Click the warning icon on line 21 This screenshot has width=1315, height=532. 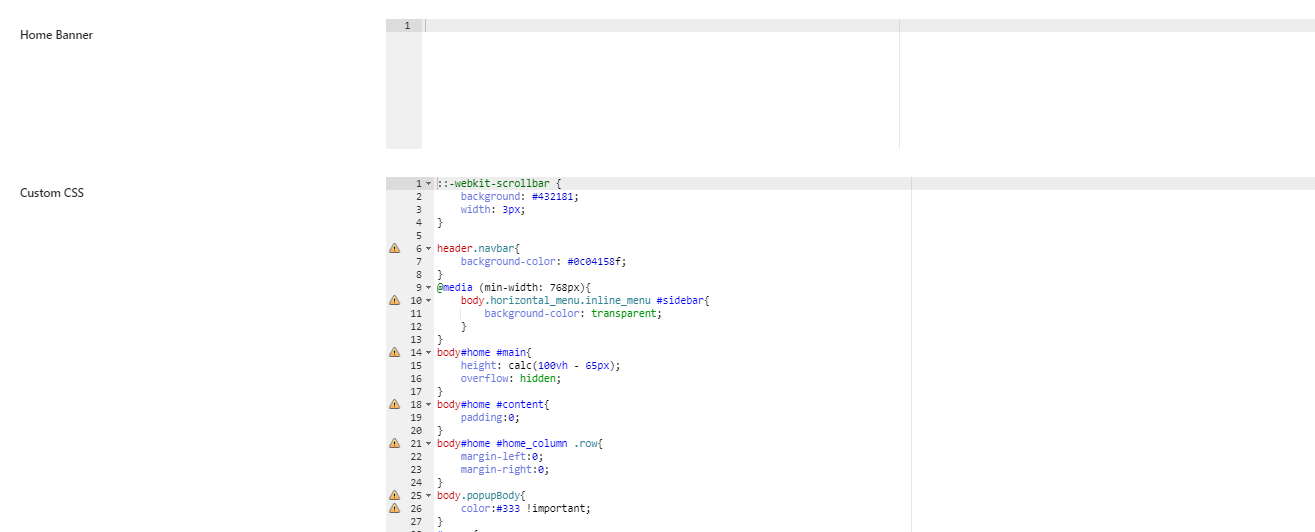click(x=394, y=443)
